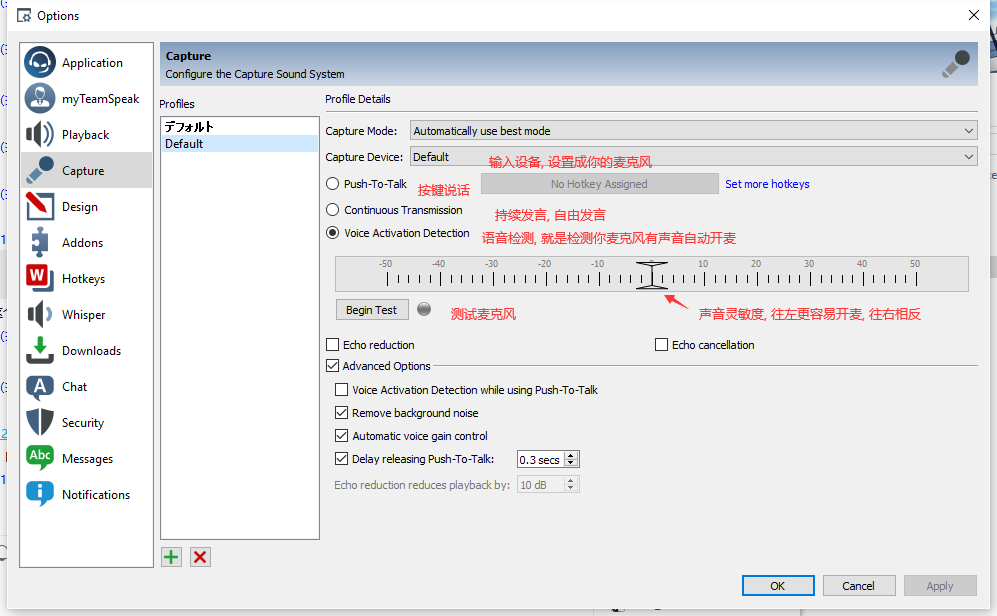Select Push-To-Talk radio button
997x616 pixels.
point(333,184)
